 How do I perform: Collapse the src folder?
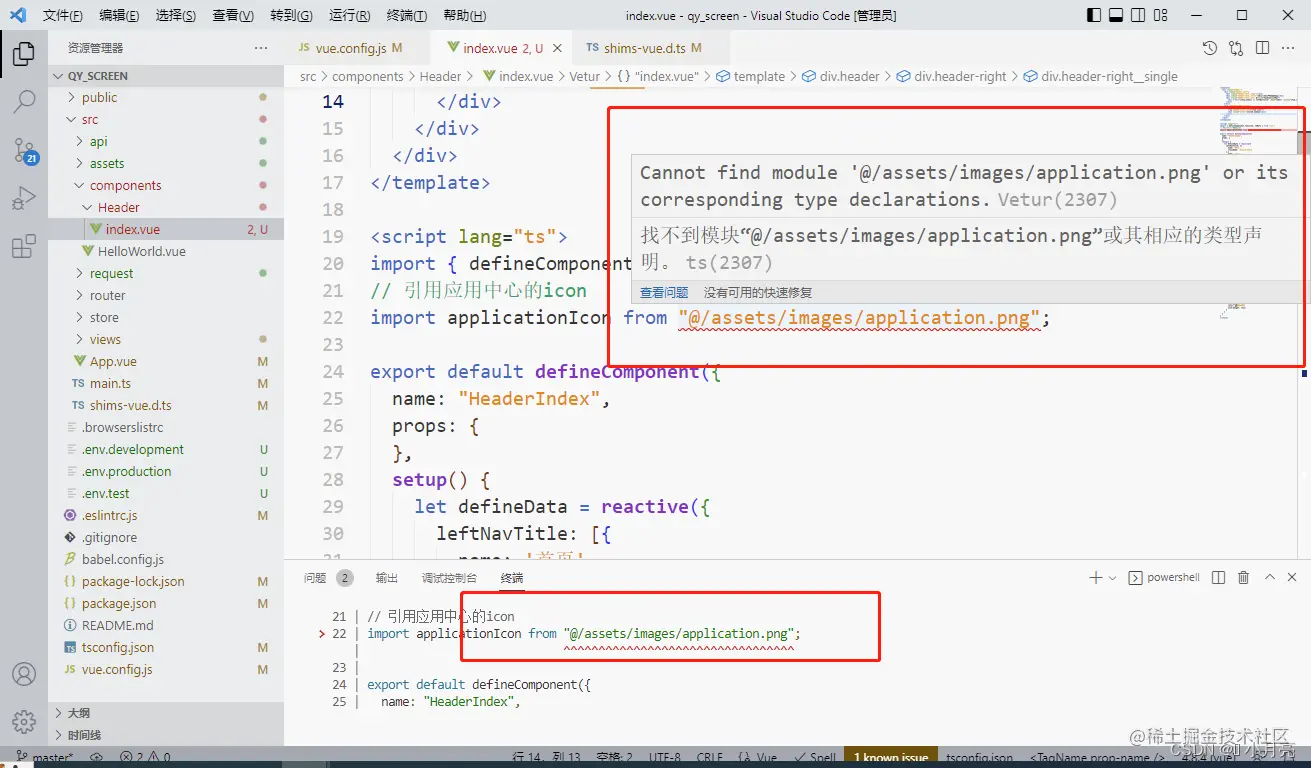click(x=166, y=119)
